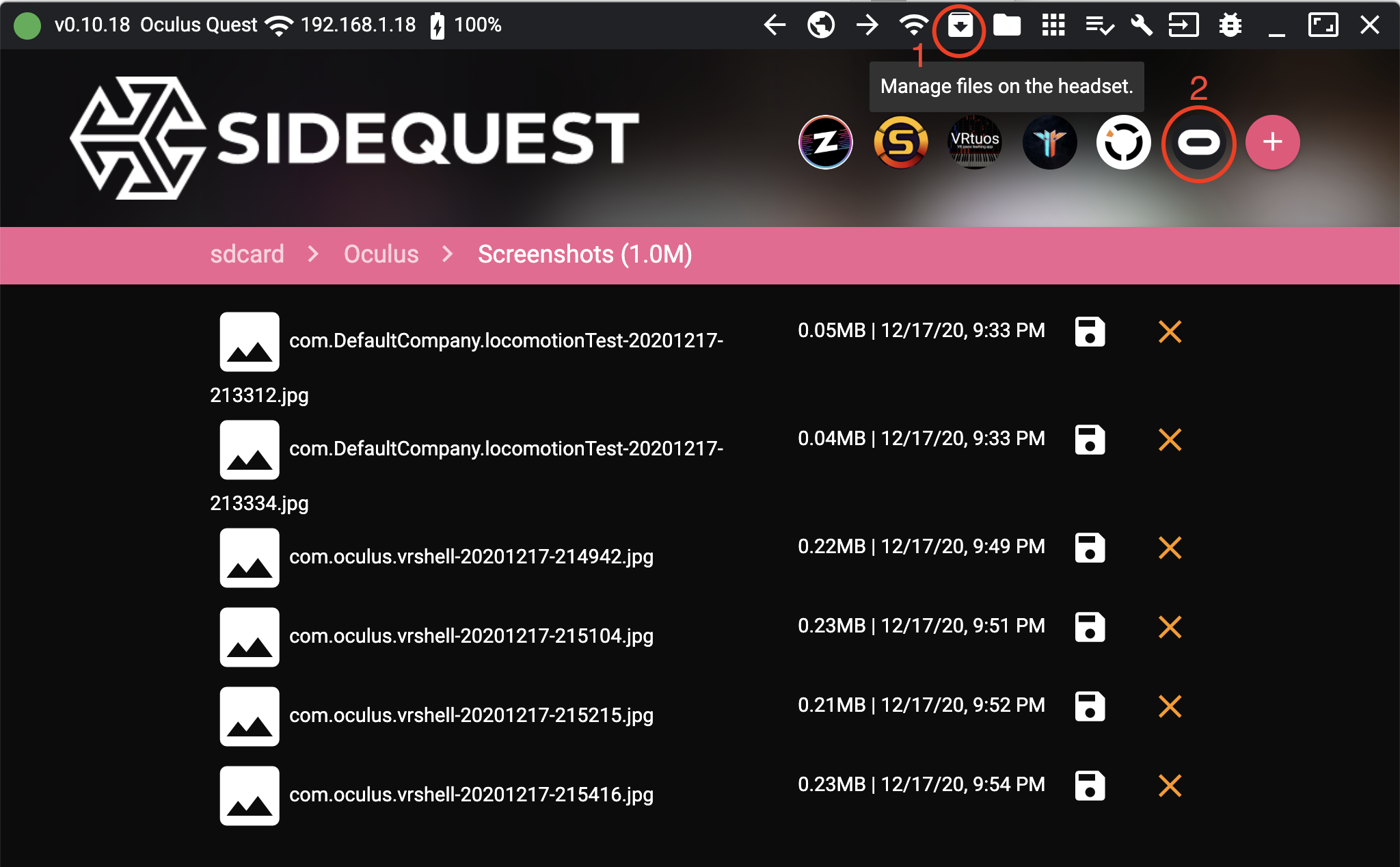
Task: Go forward with the right arrow icon
Action: pyautogui.click(x=867, y=25)
